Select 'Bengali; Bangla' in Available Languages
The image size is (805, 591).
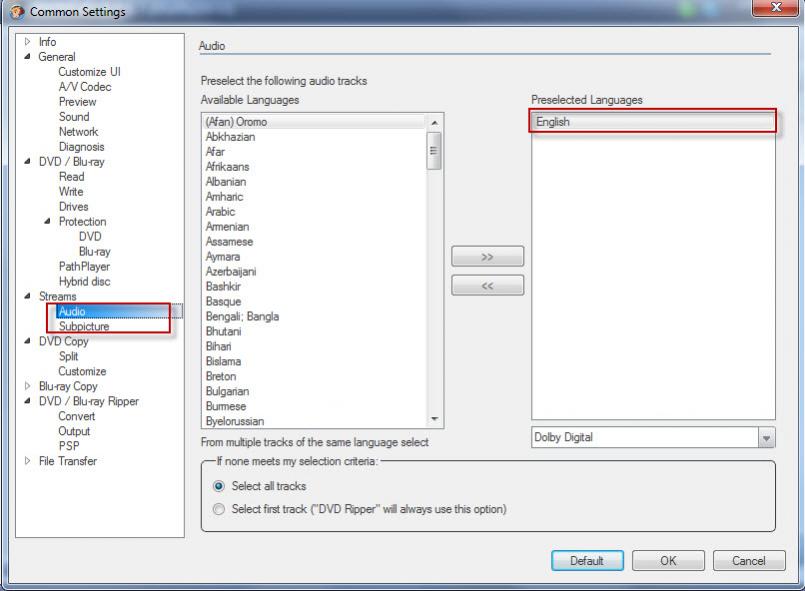click(315, 316)
